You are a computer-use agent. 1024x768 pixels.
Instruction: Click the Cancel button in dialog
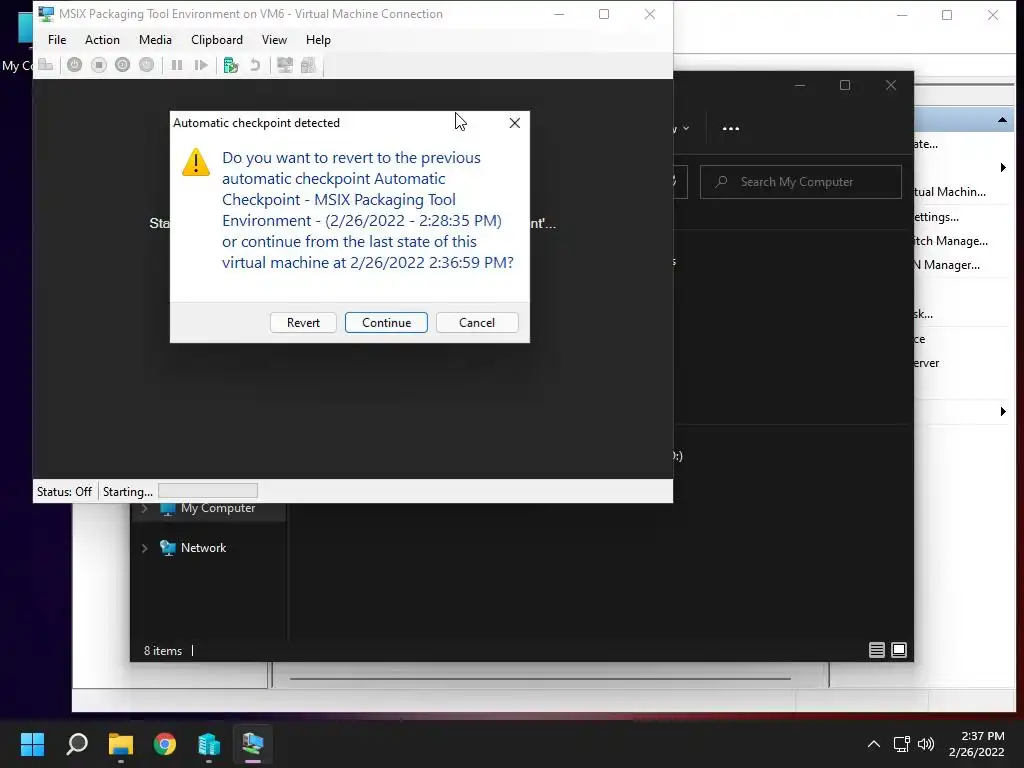[x=477, y=323]
